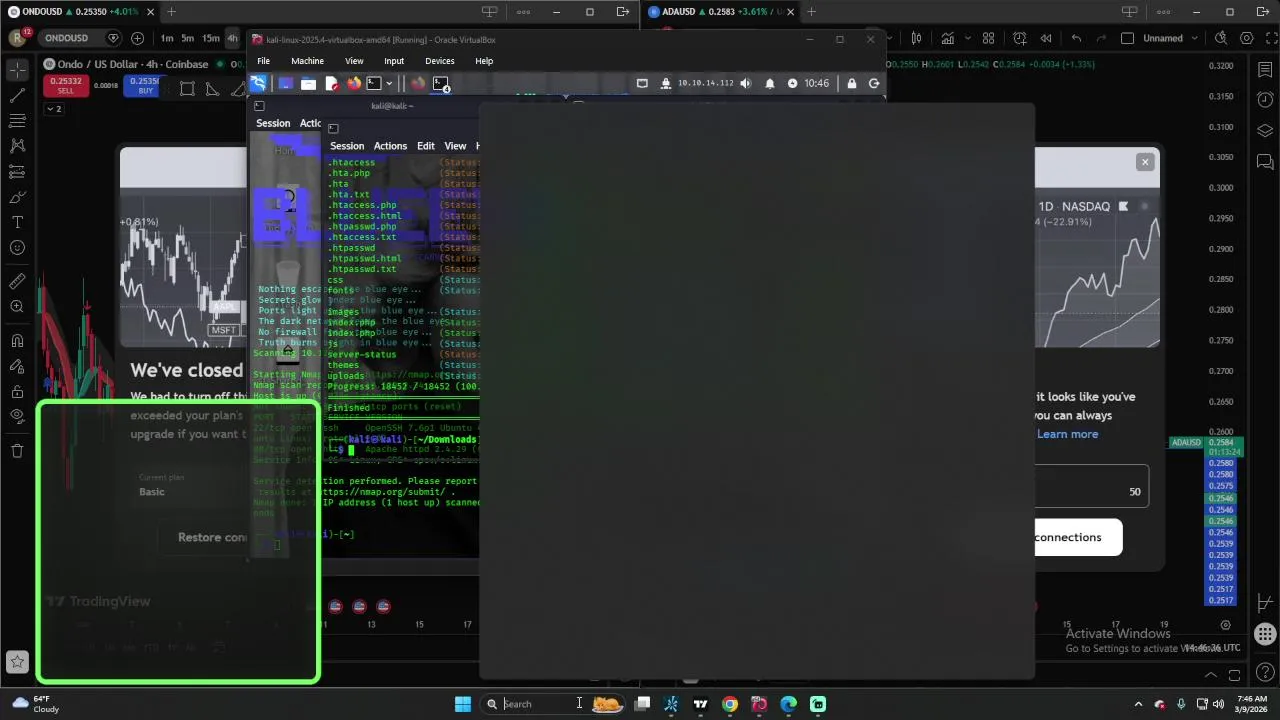Toggle magnet mode in left toolbar

tap(17, 341)
